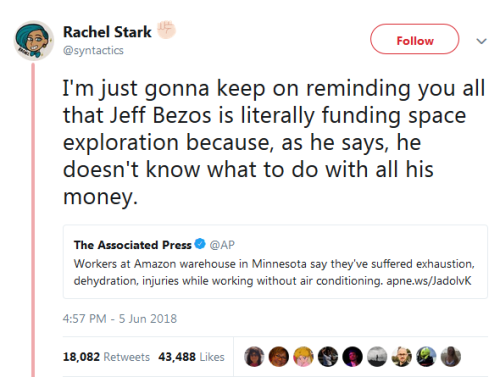500x377 pixels.
Task: View the 18,082 Retweets list
Action: click(x=106, y=357)
